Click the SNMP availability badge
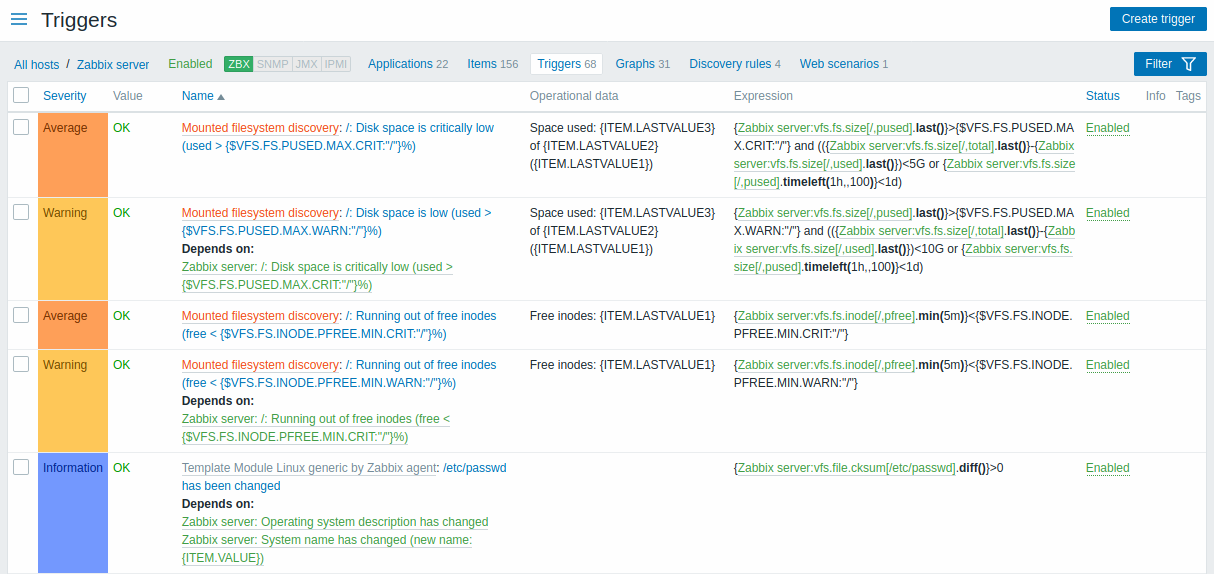 (272, 64)
